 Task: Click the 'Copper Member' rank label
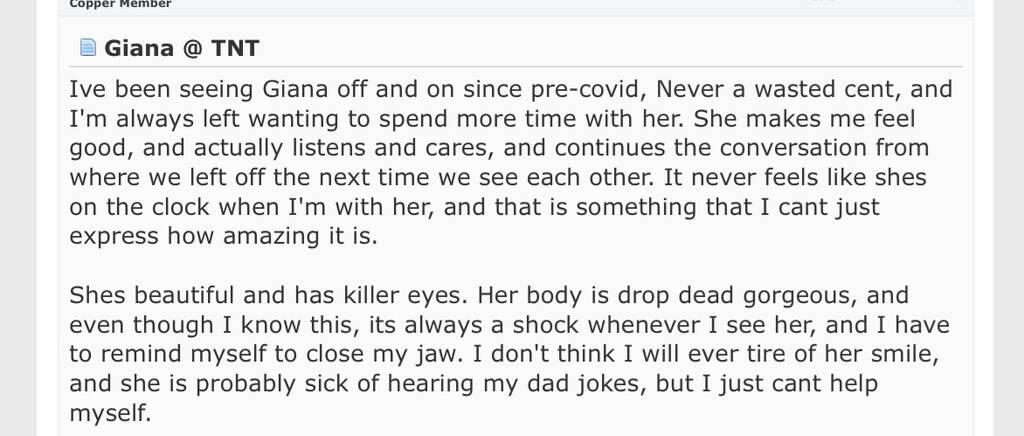click(120, 4)
